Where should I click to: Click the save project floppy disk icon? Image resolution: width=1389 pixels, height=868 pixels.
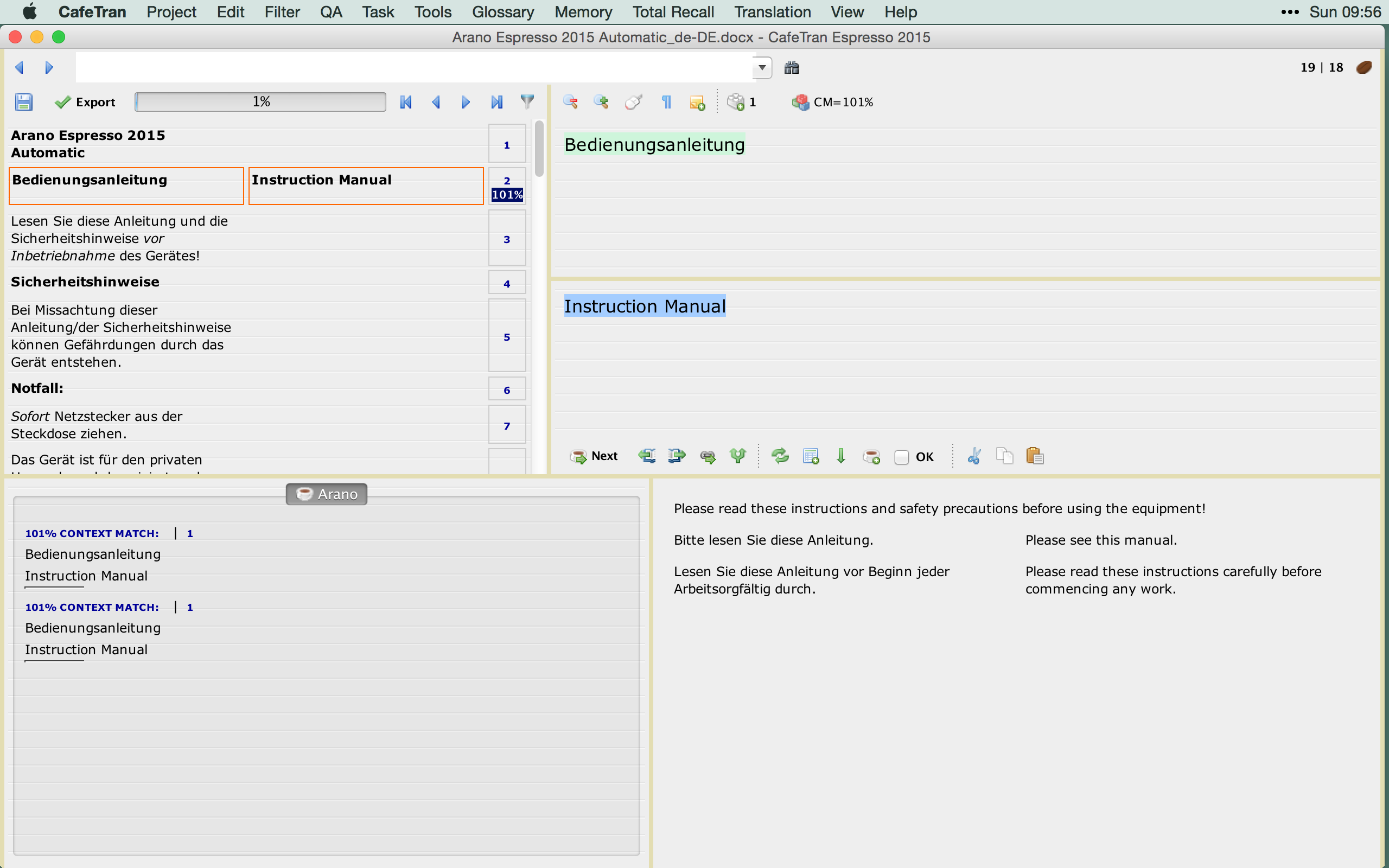click(x=23, y=102)
